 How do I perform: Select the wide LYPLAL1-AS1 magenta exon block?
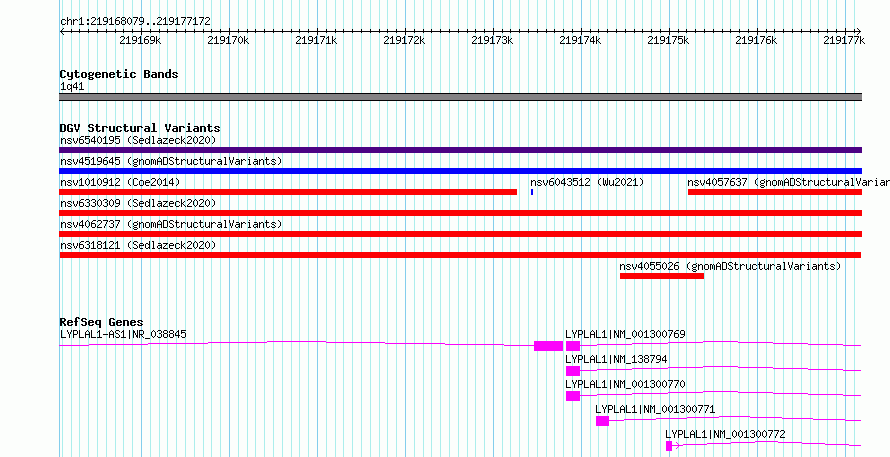point(548,346)
